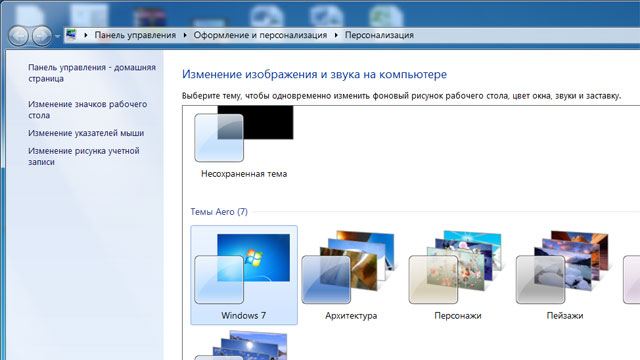640x360 pixels.
Task: Open Панель управления - домашняя страница link
Action: click(x=92, y=73)
